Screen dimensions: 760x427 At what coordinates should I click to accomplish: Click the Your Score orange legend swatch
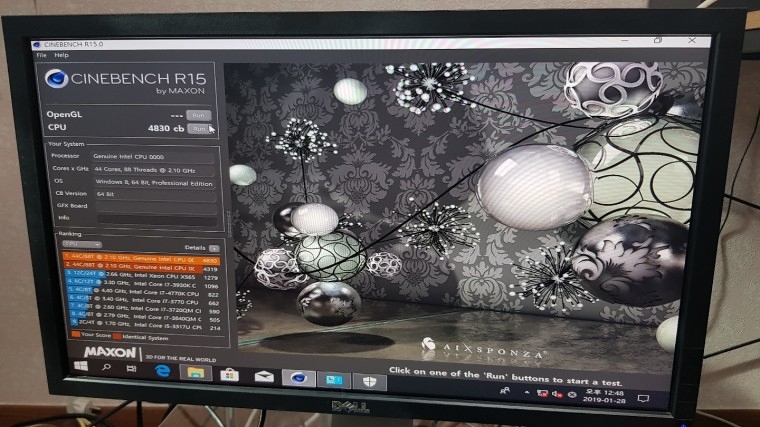(x=76, y=334)
